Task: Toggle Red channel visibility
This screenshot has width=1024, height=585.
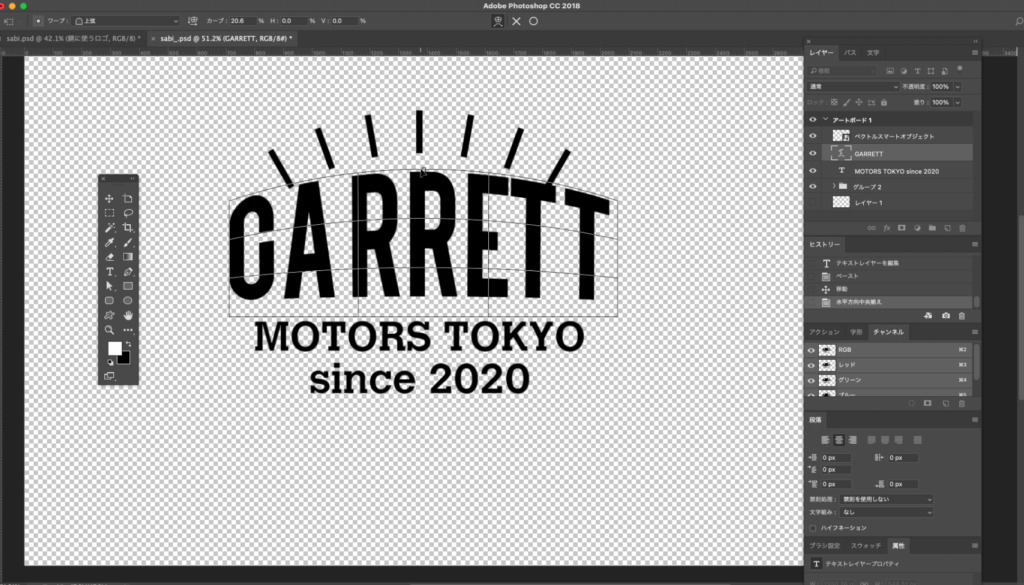Action: [811, 365]
